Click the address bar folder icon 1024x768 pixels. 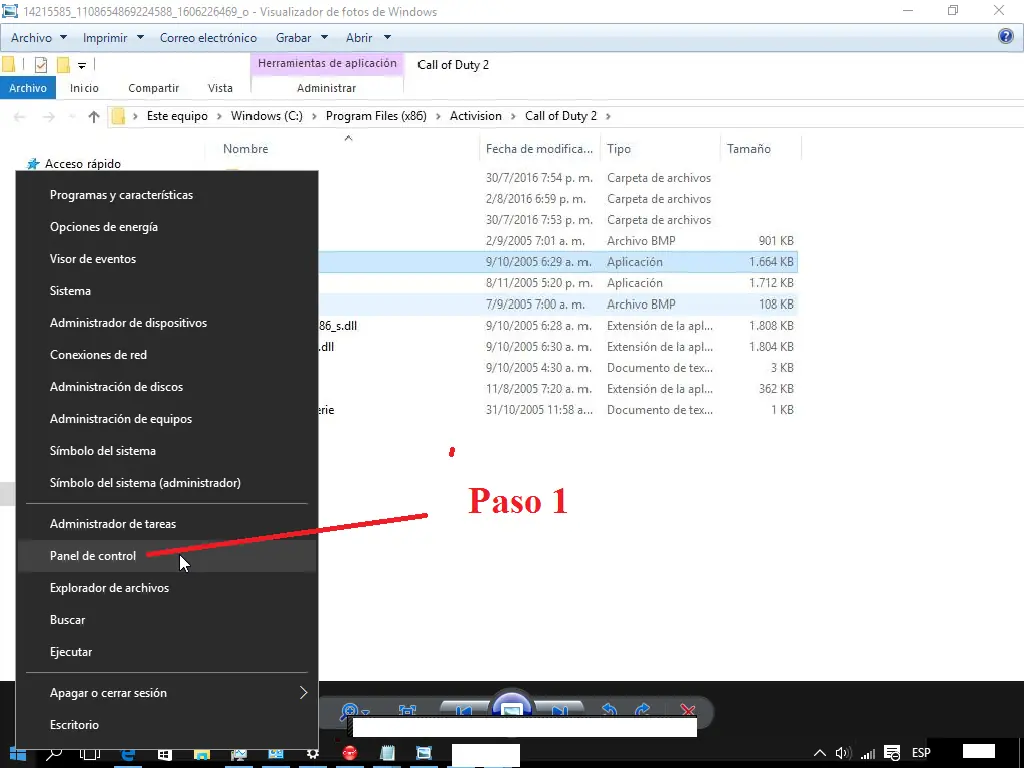pos(118,116)
